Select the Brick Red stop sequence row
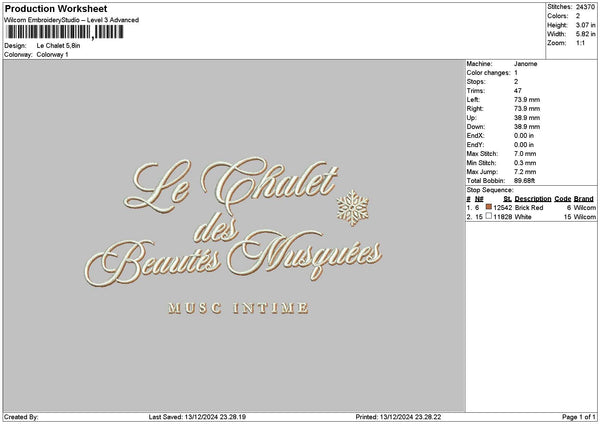The image size is (600, 424). click(x=530, y=207)
